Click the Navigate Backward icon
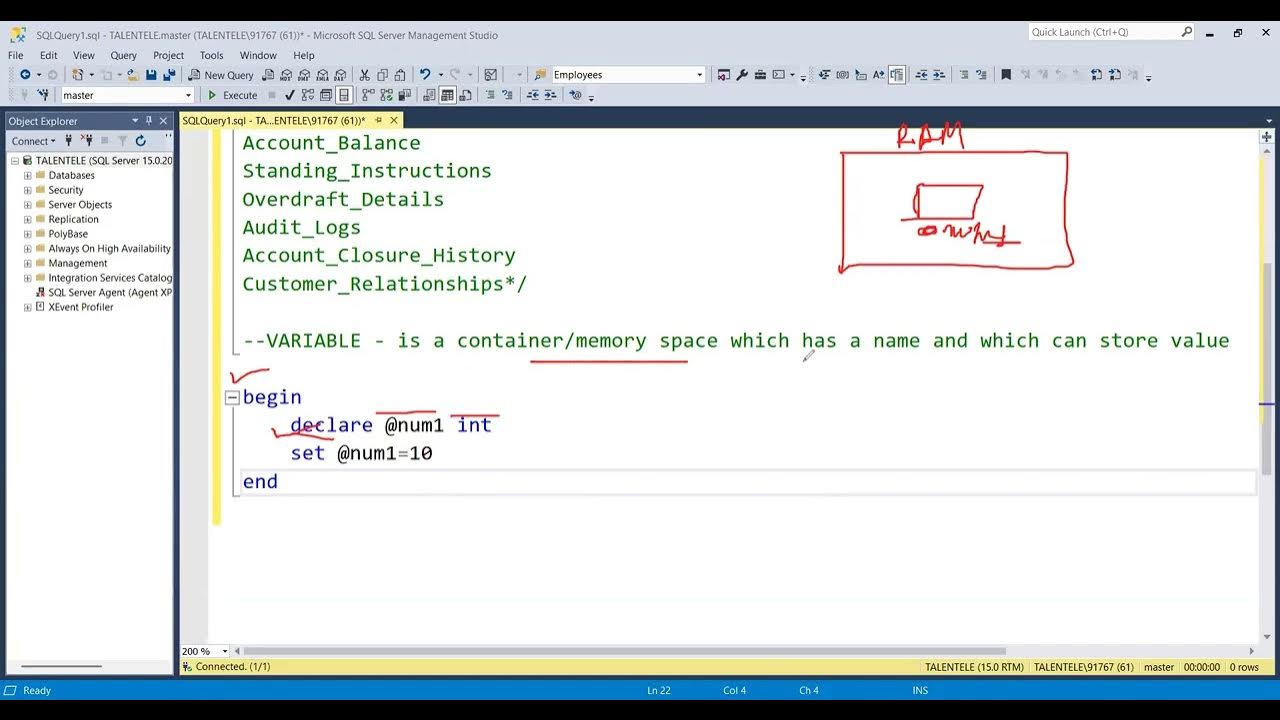Image resolution: width=1280 pixels, height=720 pixels. (x=24, y=75)
